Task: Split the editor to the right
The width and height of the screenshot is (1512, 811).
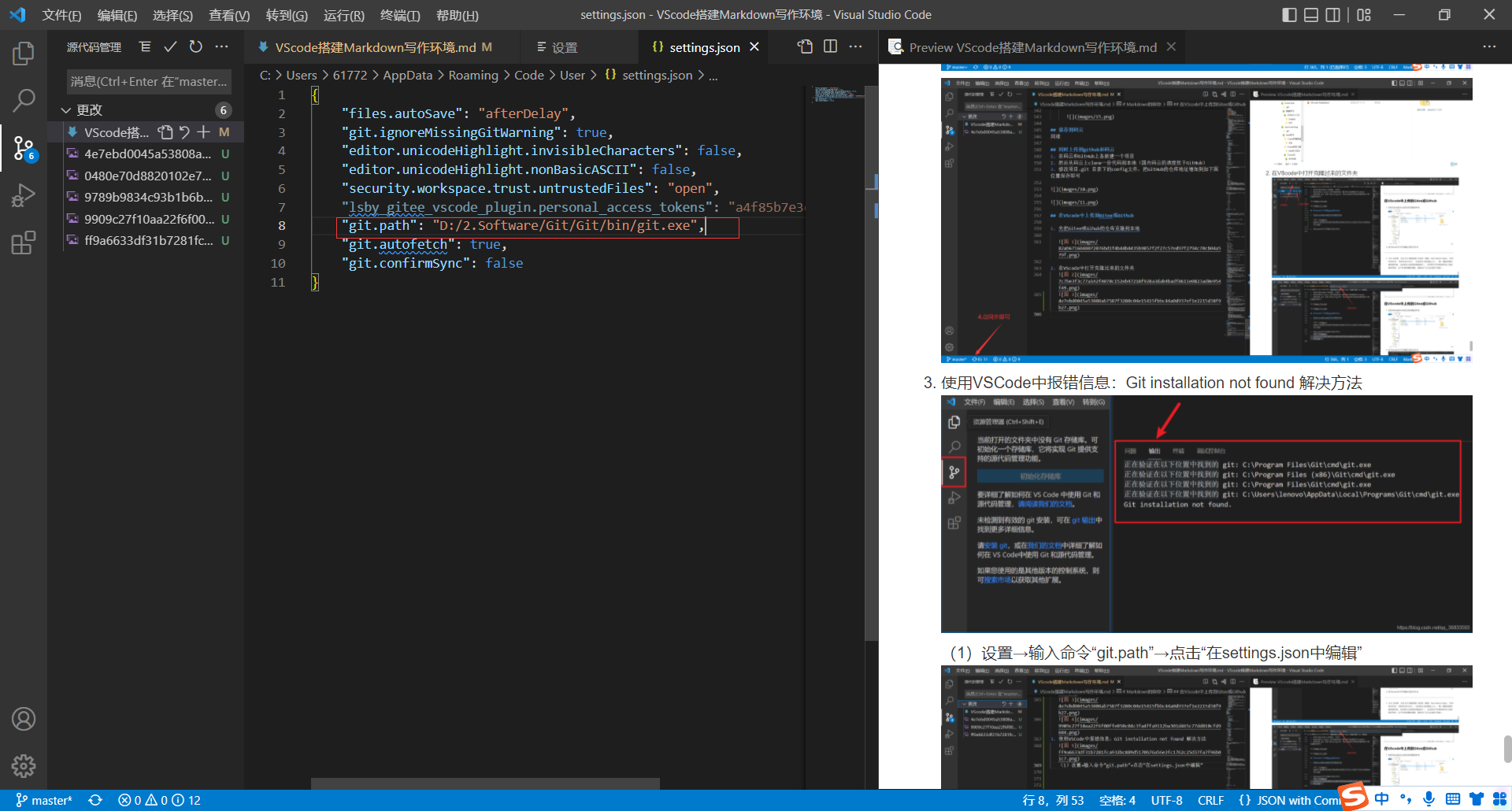Action: click(x=830, y=46)
